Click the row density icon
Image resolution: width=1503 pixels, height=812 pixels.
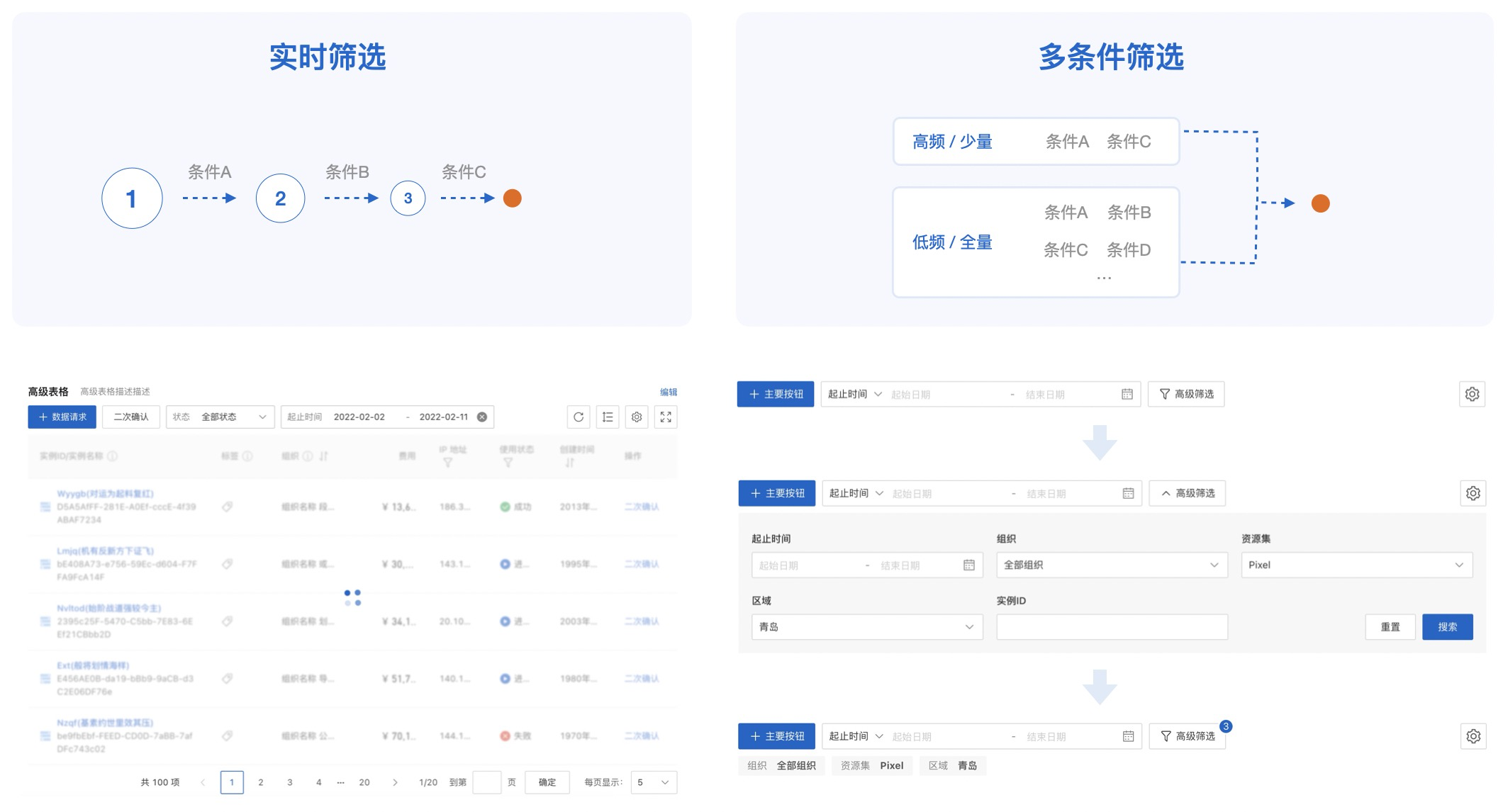point(608,417)
